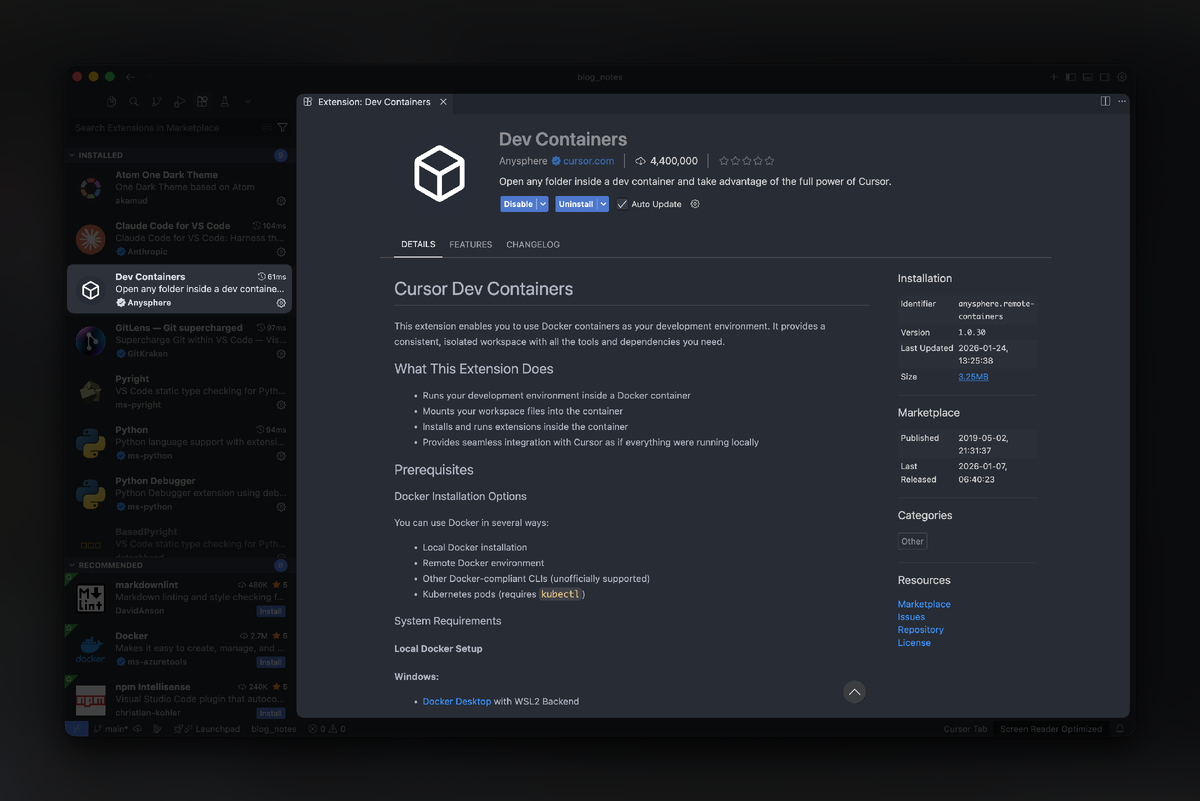Close the Extension: Dev Containers tab
Screen dimensions: 1200x801
click(444, 102)
